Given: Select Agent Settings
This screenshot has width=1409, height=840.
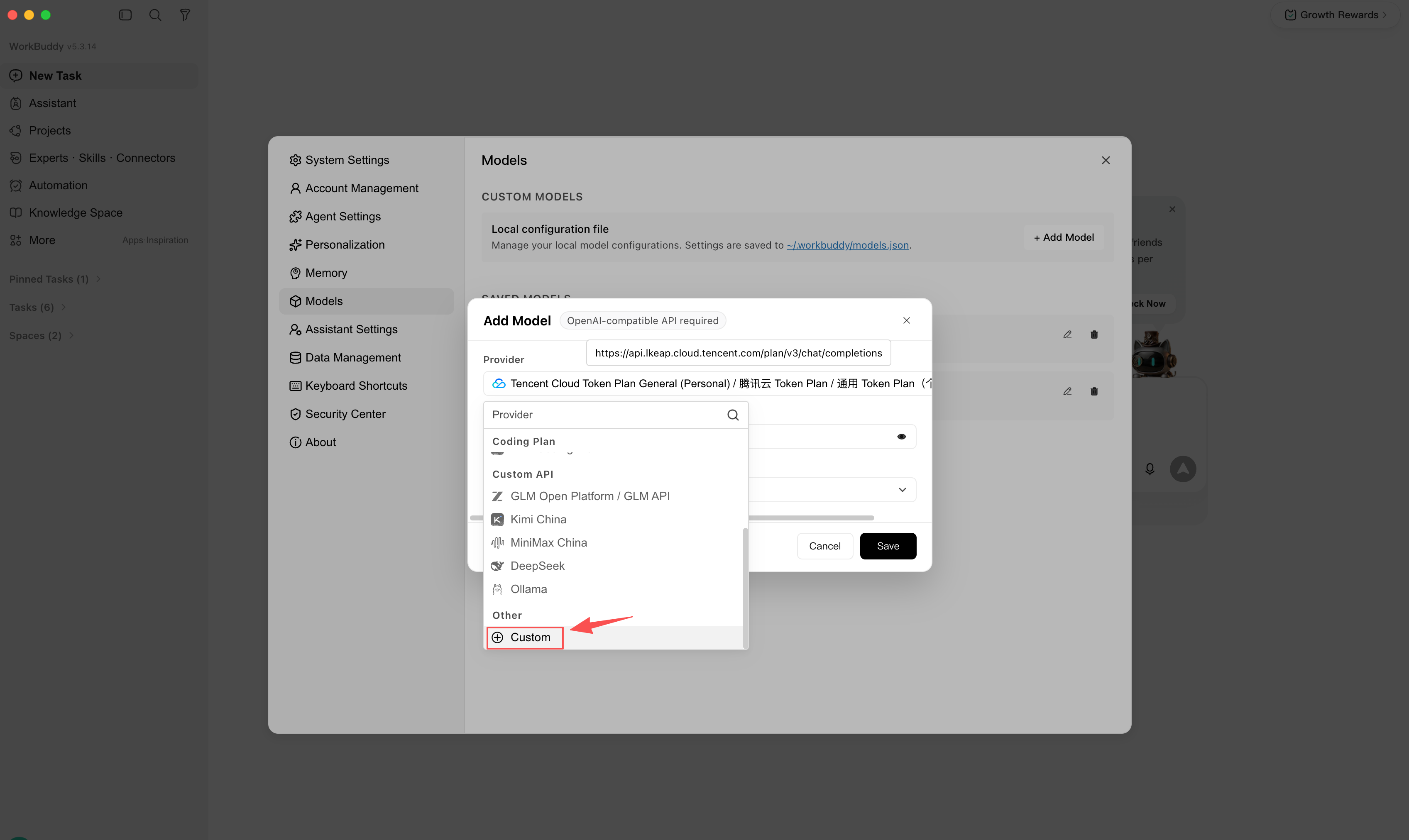Looking at the screenshot, I should pyautogui.click(x=366, y=216).
